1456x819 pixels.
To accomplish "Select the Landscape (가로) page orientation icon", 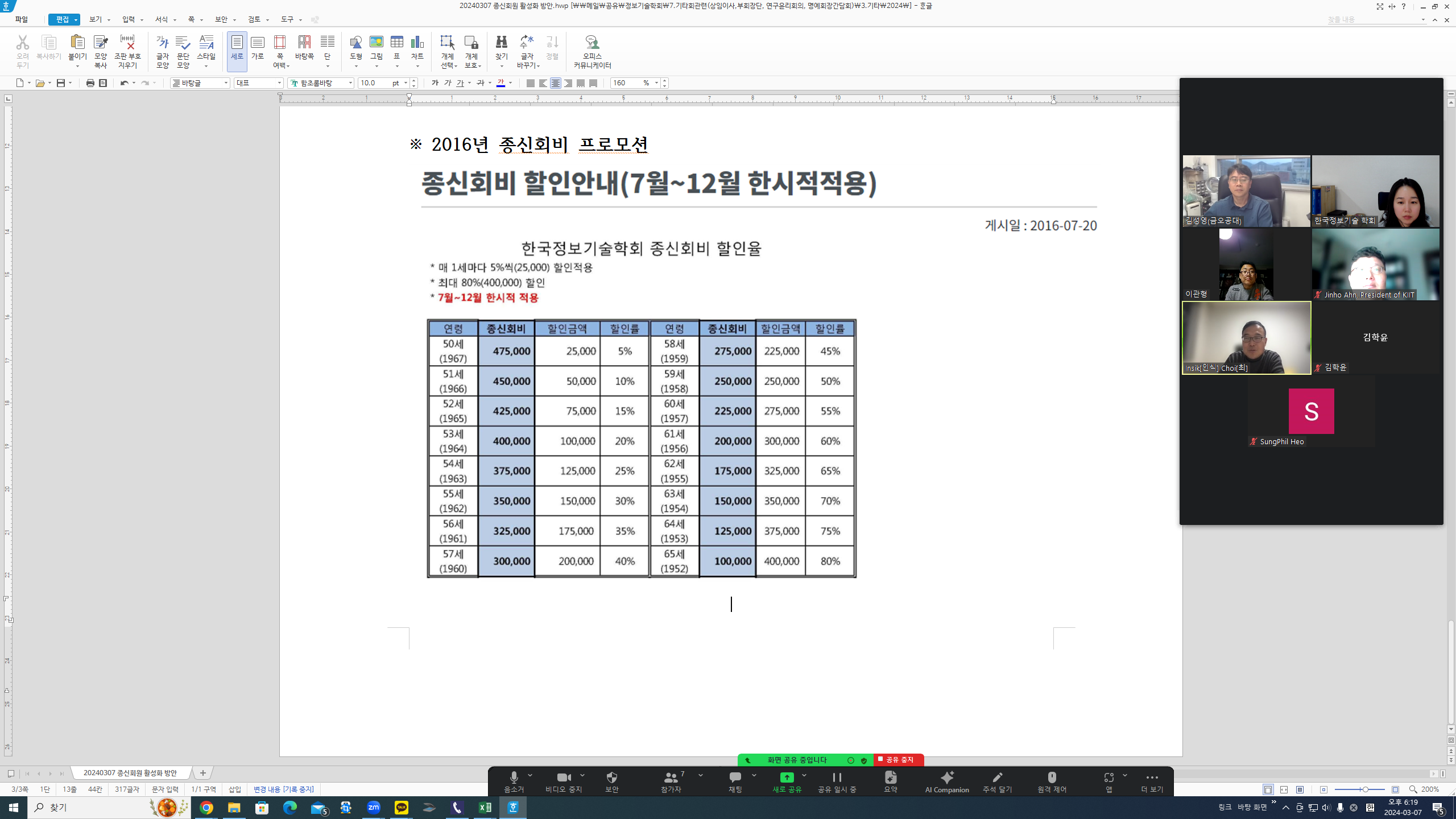I will pyautogui.click(x=258, y=42).
